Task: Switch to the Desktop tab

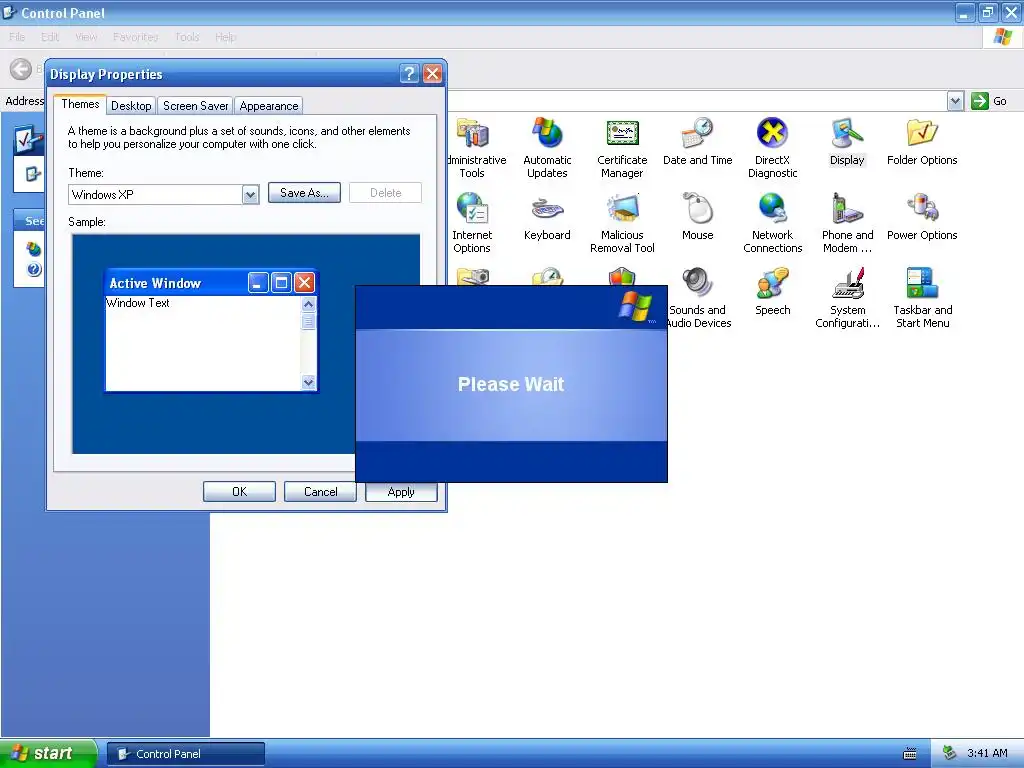Action: pyautogui.click(x=131, y=106)
